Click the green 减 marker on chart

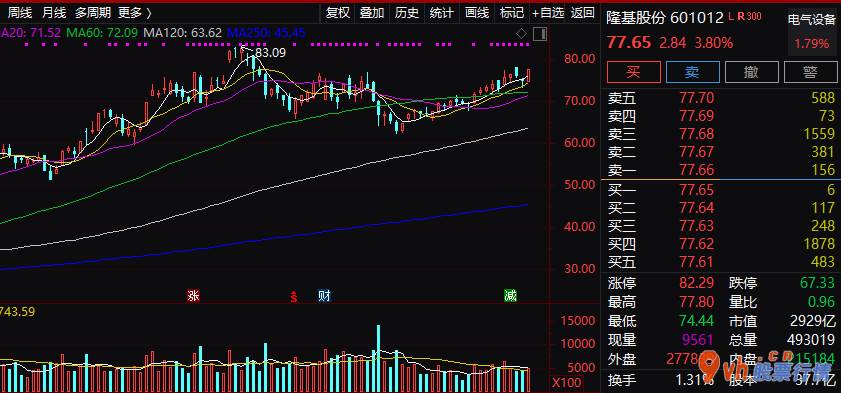pyautogui.click(x=511, y=295)
